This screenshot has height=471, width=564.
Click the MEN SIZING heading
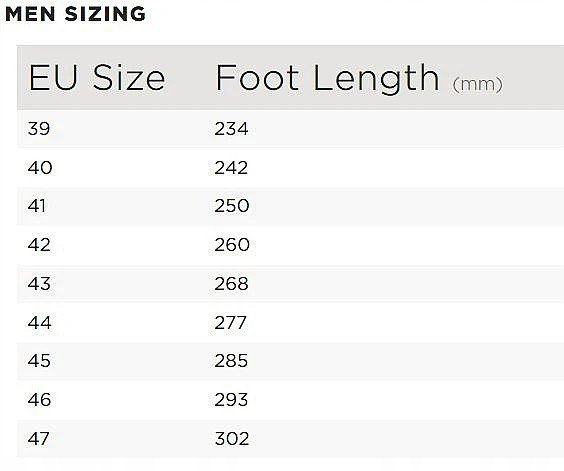[76, 14]
